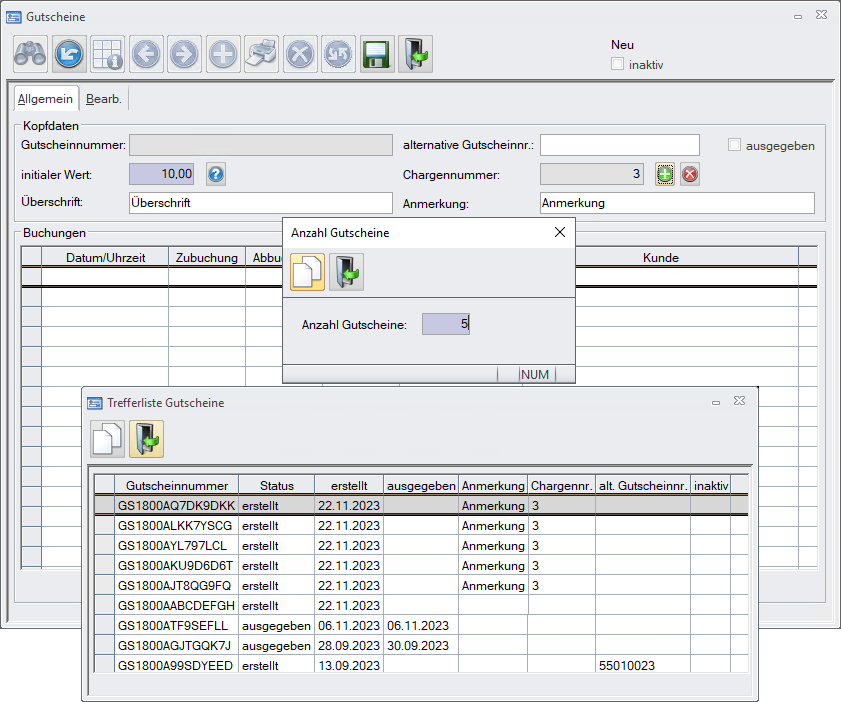Image resolution: width=841 pixels, height=702 pixels.
Task: Save using the green floppy disk icon
Action: coord(376,54)
